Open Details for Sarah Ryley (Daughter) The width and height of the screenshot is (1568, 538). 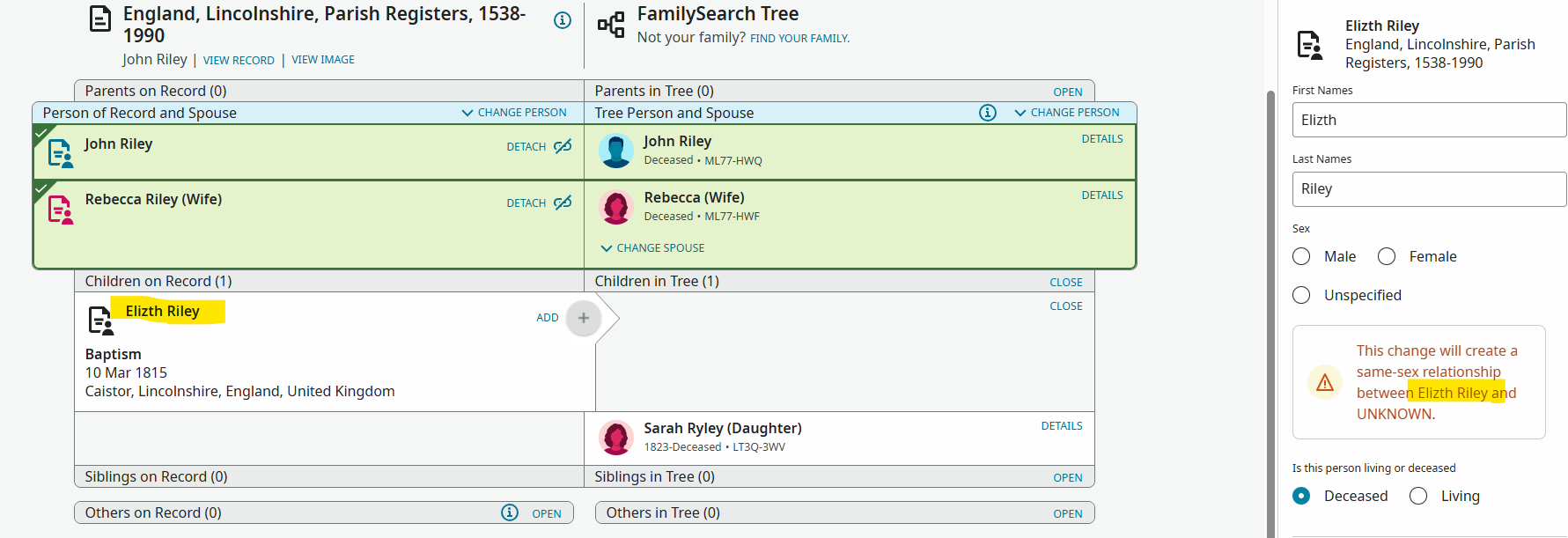click(1061, 426)
